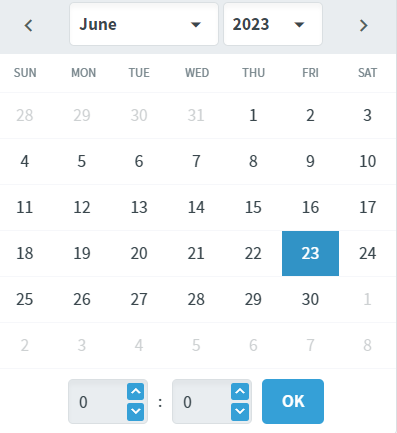The width and height of the screenshot is (397, 433).
Task: Increase the hour value with up arrow
Action: [135, 391]
